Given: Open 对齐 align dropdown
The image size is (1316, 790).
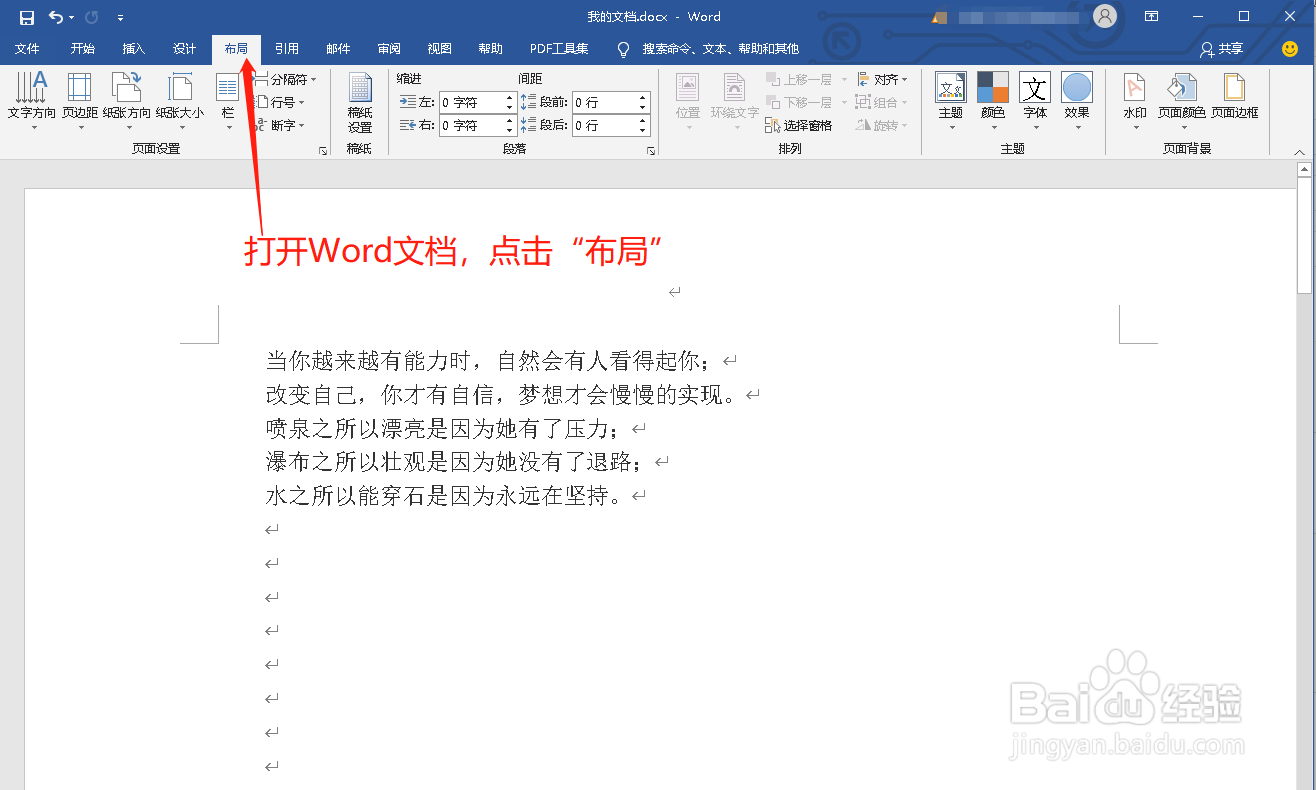Looking at the screenshot, I should click(882, 79).
